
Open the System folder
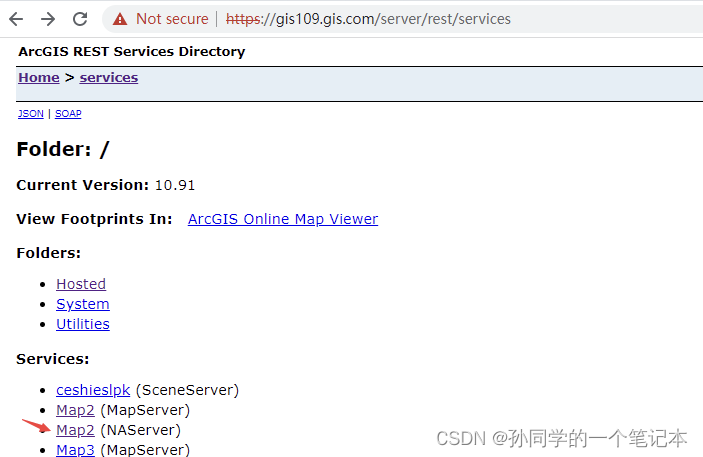(x=83, y=304)
